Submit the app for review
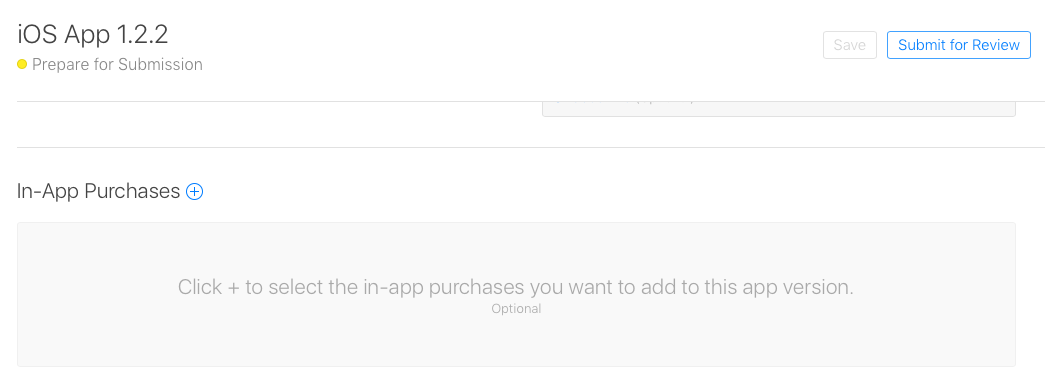Image resolution: width=1045 pixels, height=383 pixels. tap(958, 45)
